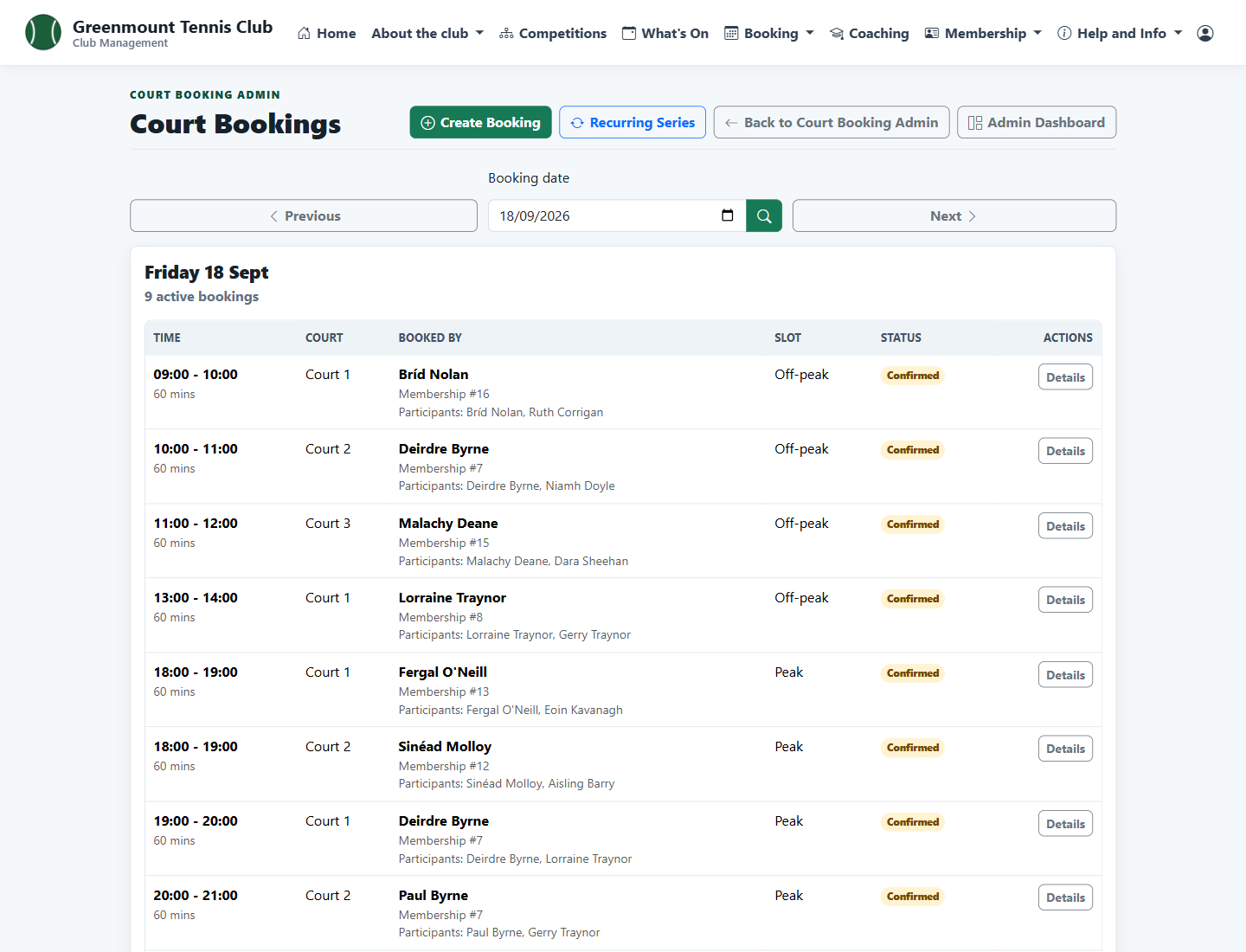This screenshot has height=952, width=1246.
Task: Open the Admin Dashboard
Action: coord(1037,122)
